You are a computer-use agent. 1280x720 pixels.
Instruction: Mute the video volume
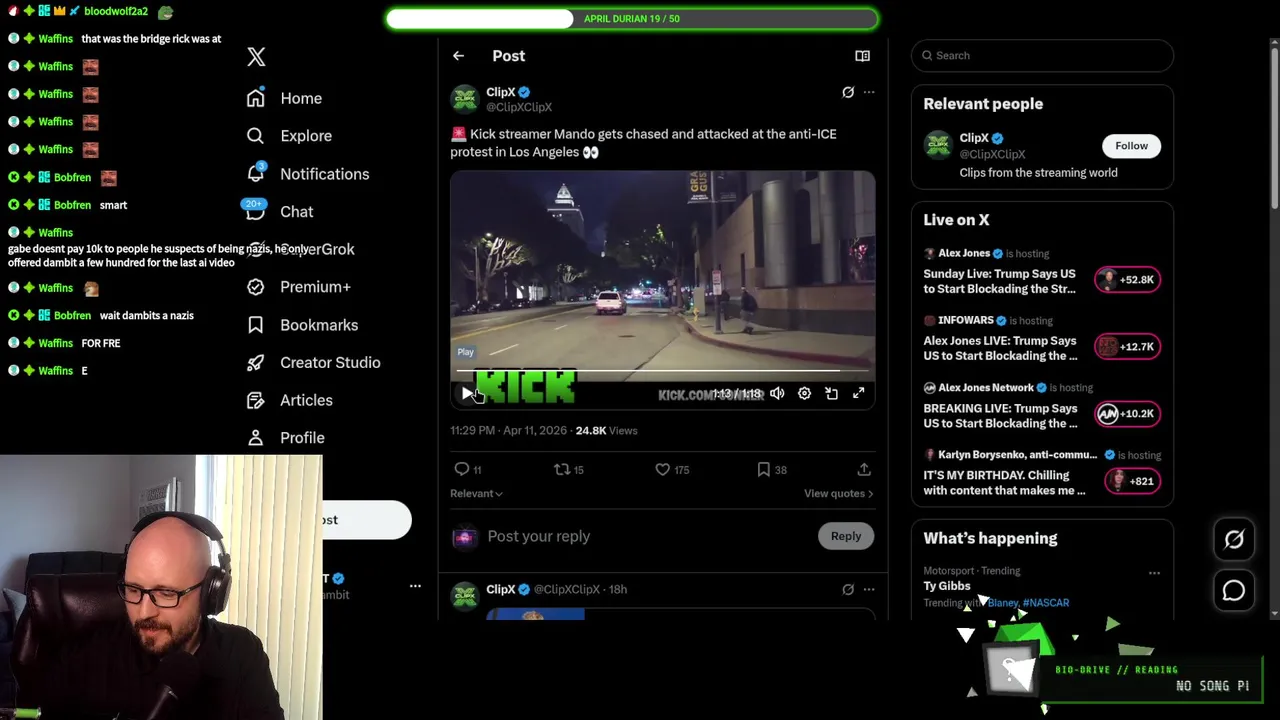tap(777, 394)
